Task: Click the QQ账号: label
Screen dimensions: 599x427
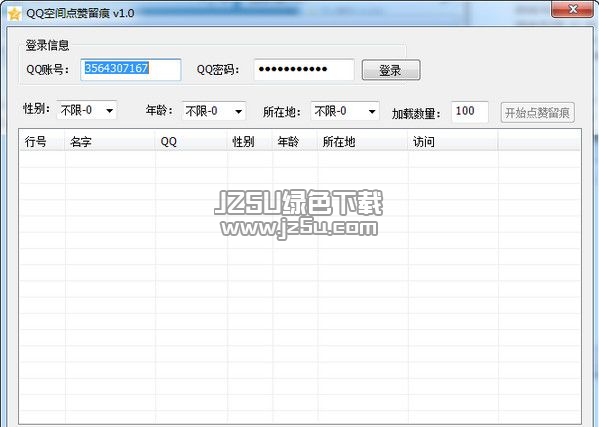Action: (48, 70)
